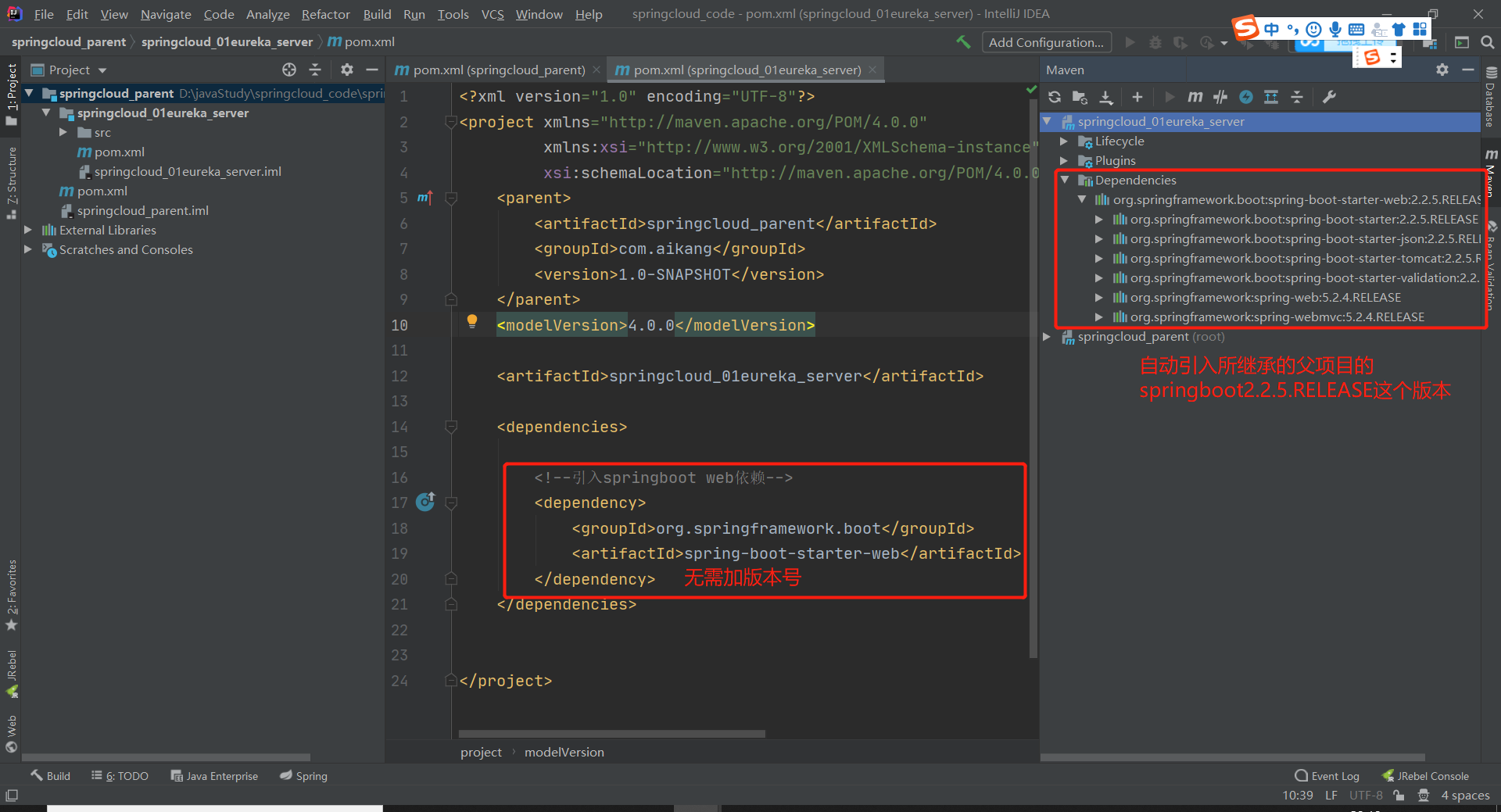This screenshot has height=812, width=1501.
Task: Show Maven dependencies diagram
Action: pyautogui.click(x=1271, y=97)
